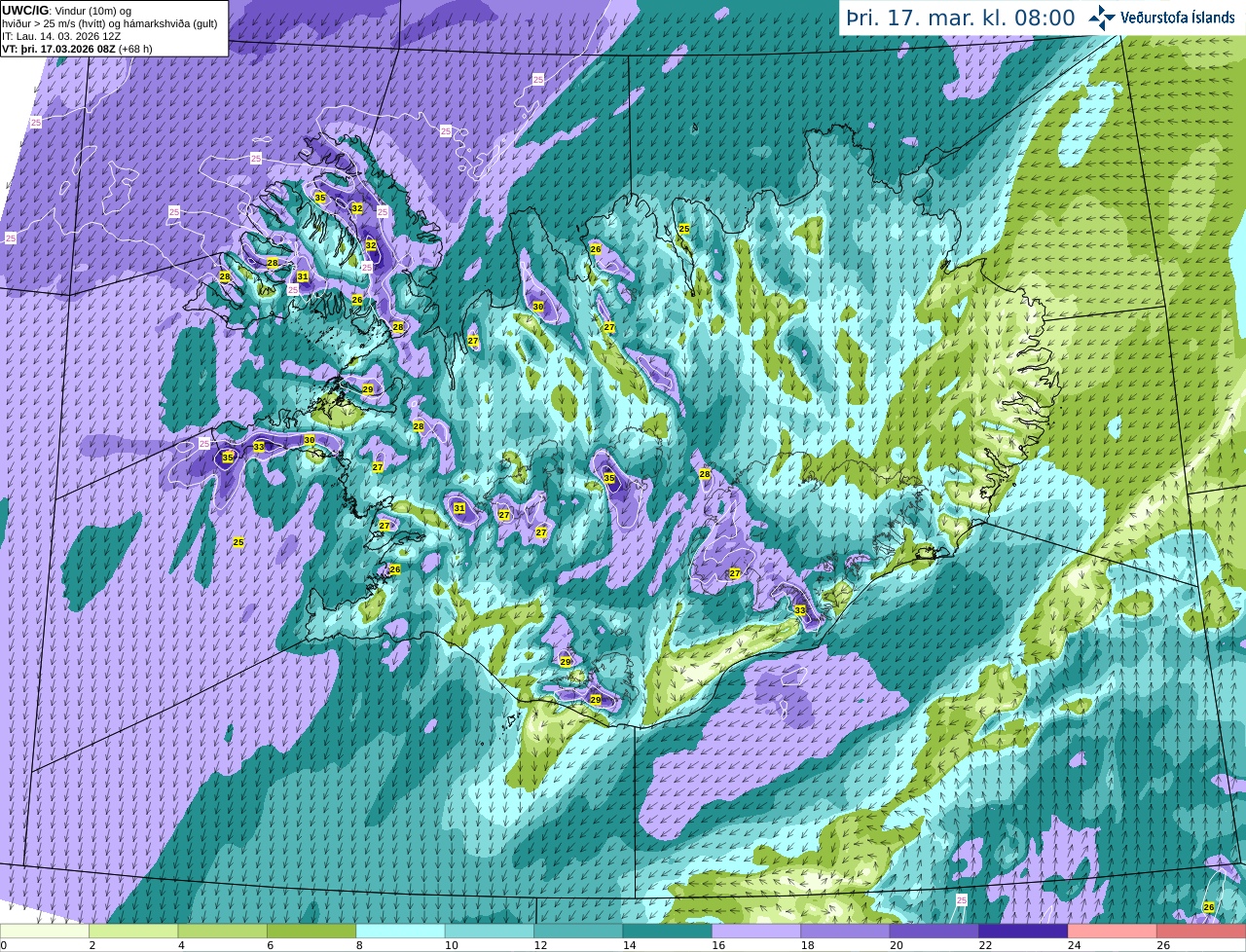Click the palest 0–2 m/s legend swatch
This screenshot has height=952, width=1246.
coord(45,932)
